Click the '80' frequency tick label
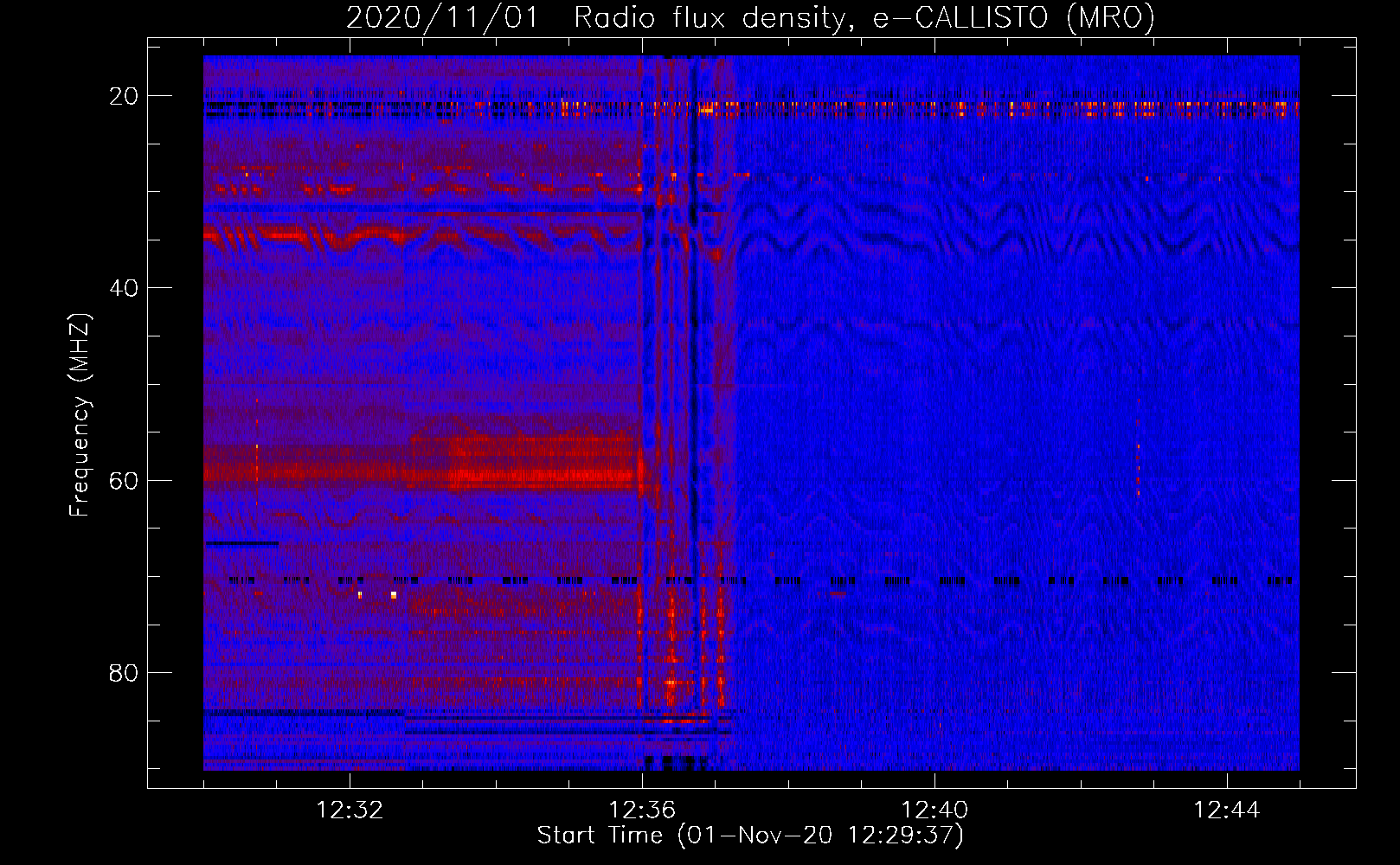Screen dimensions: 1400x865 [124, 672]
